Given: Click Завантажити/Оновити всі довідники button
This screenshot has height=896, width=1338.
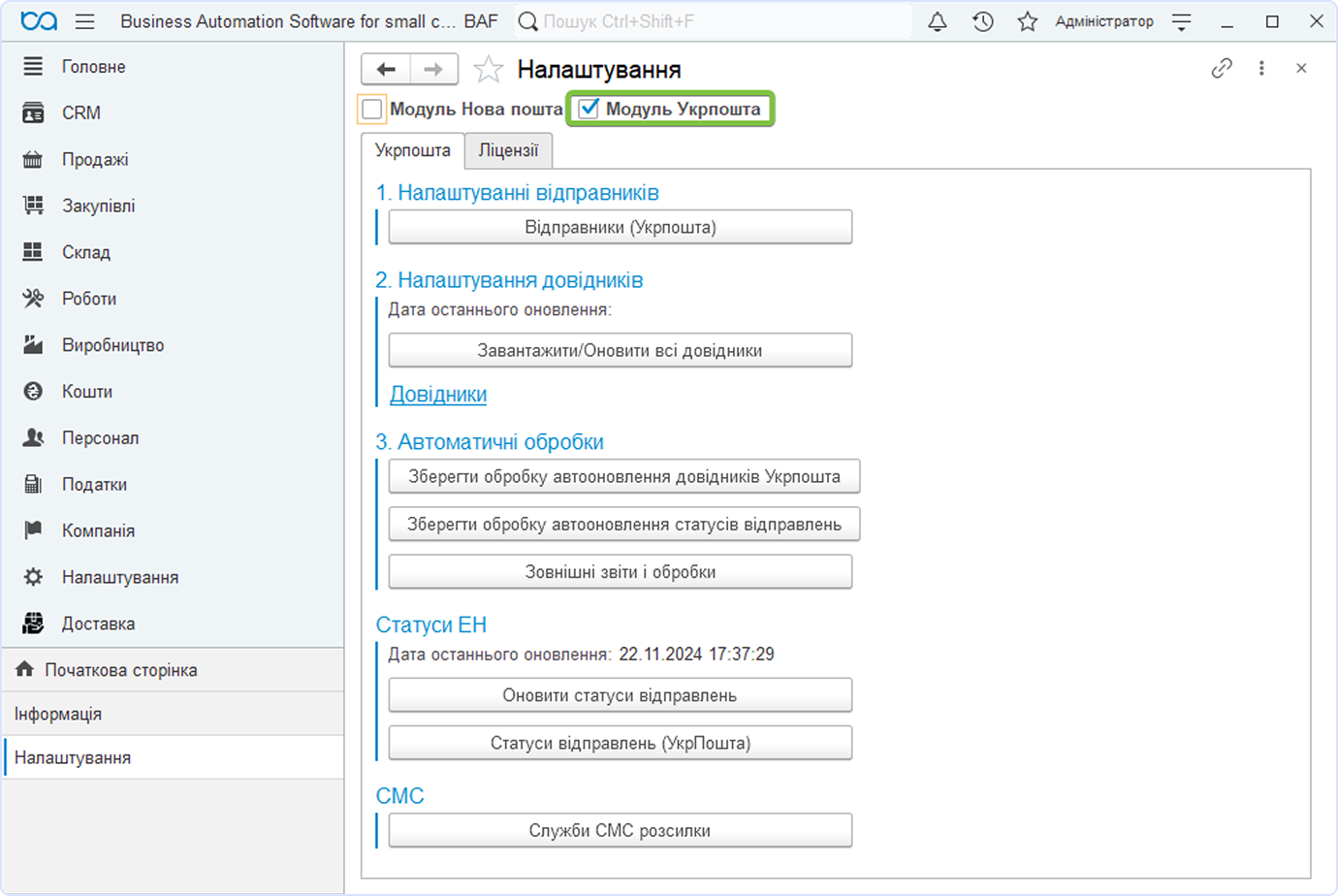Looking at the screenshot, I should pyautogui.click(x=621, y=350).
